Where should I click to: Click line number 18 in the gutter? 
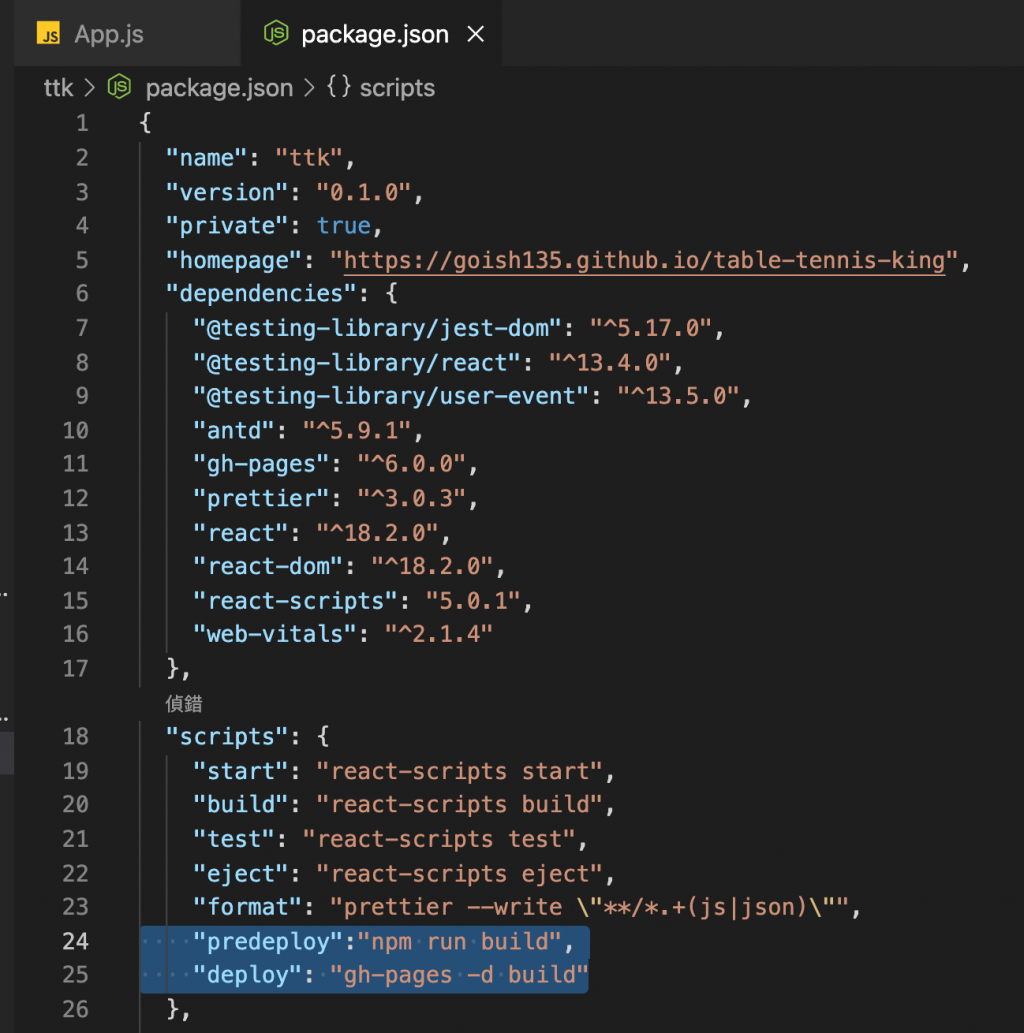[x=76, y=737]
